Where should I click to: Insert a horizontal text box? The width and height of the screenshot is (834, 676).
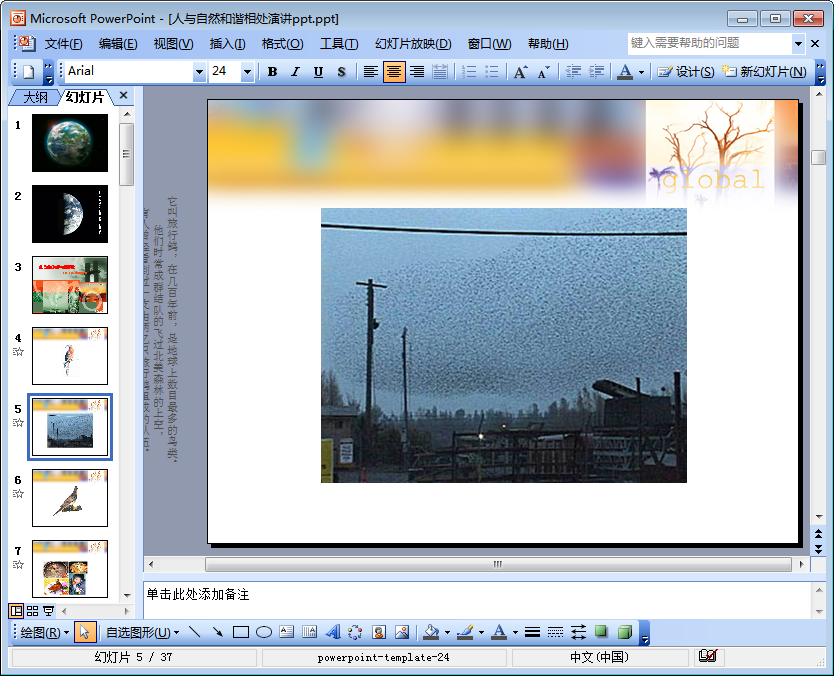tap(287, 632)
